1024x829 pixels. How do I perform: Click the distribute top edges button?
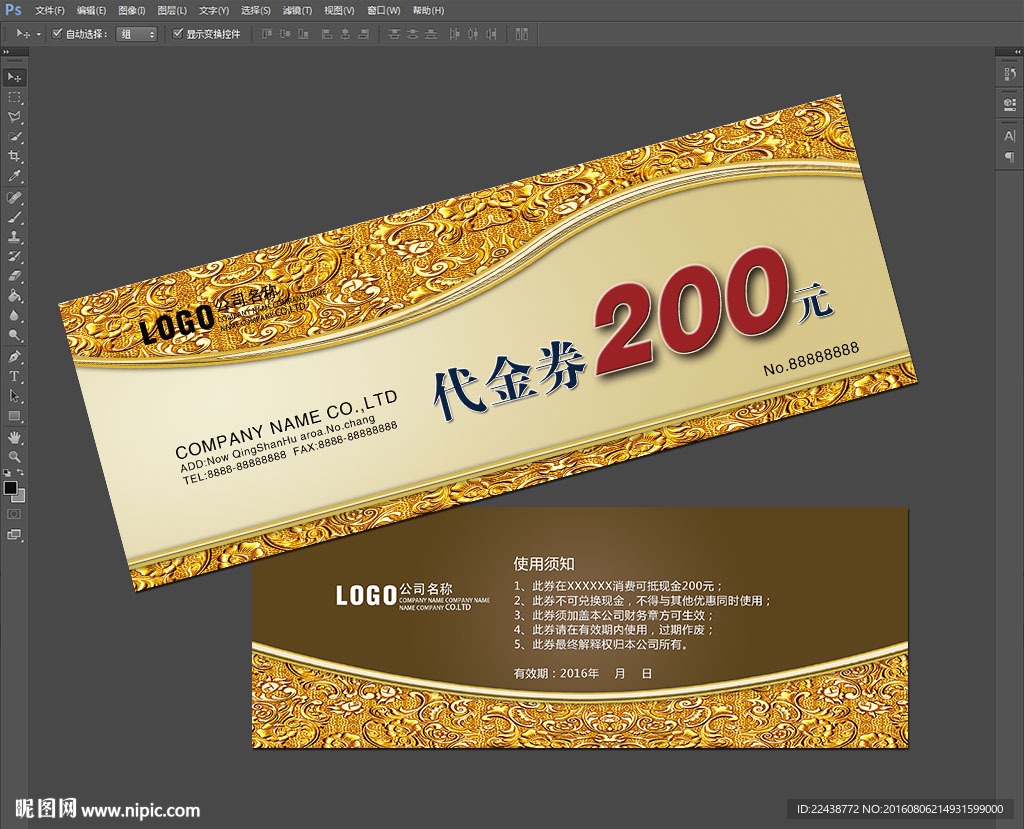click(x=394, y=34)
